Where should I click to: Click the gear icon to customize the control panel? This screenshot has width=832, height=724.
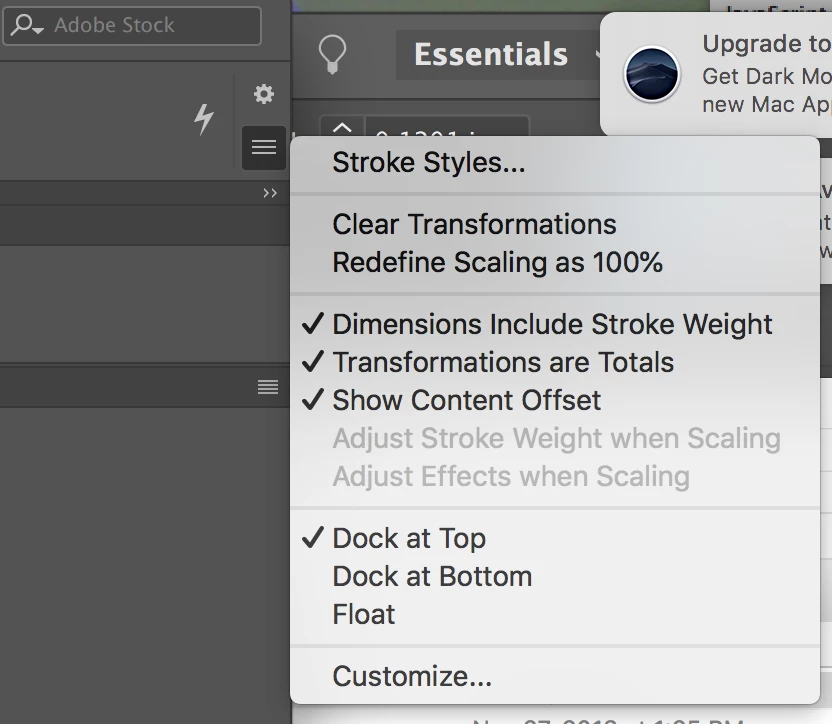tap(264, 94)
